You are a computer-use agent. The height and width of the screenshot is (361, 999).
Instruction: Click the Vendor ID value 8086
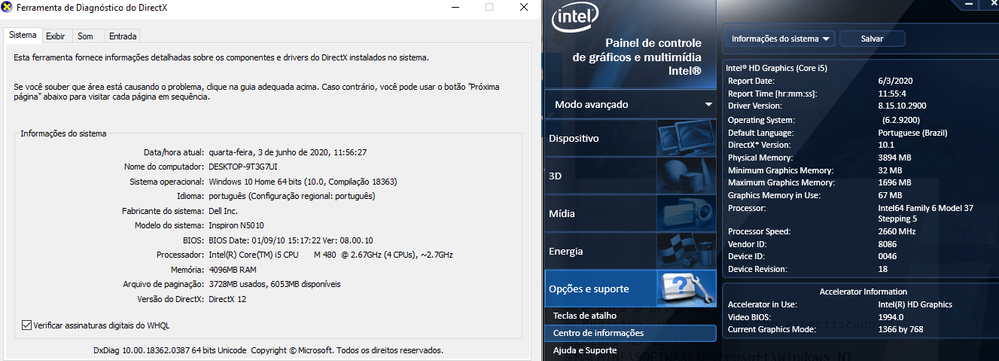tap(887, 244)
